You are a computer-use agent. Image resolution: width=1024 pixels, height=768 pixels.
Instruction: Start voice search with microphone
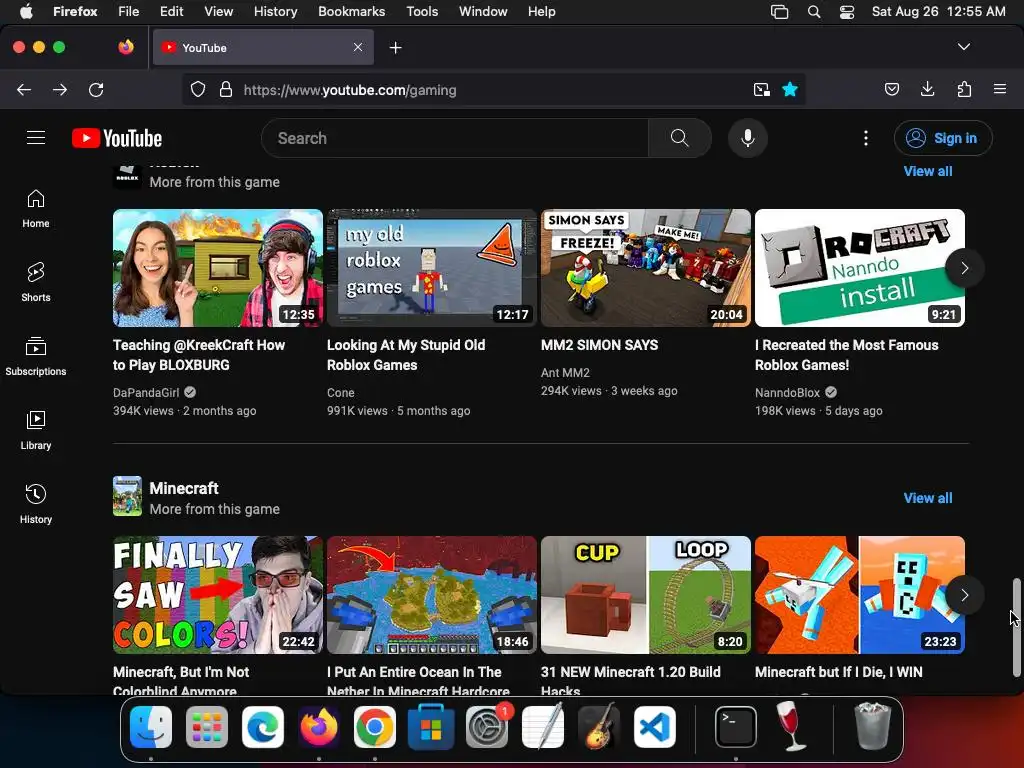coord(748,138)
